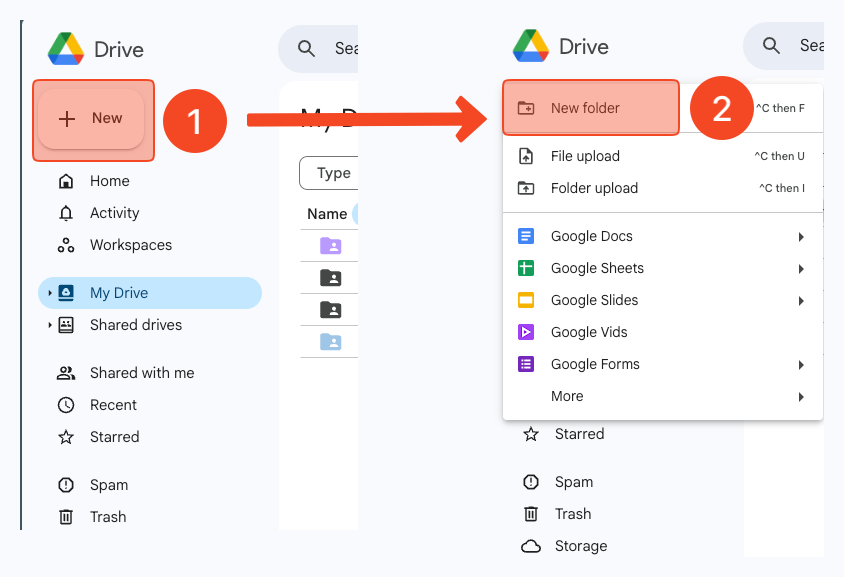
Task: Expand the Google Forms submenu arrow
Action: point(801,365)
